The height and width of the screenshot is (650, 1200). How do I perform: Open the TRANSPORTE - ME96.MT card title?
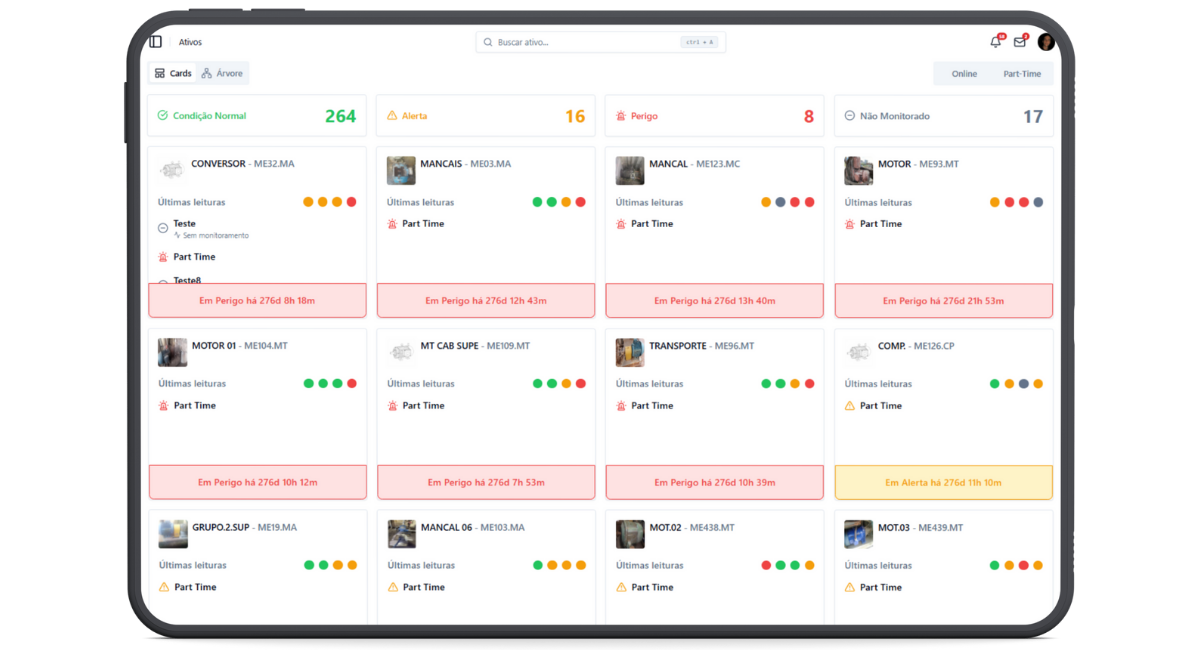click(701, 346)
